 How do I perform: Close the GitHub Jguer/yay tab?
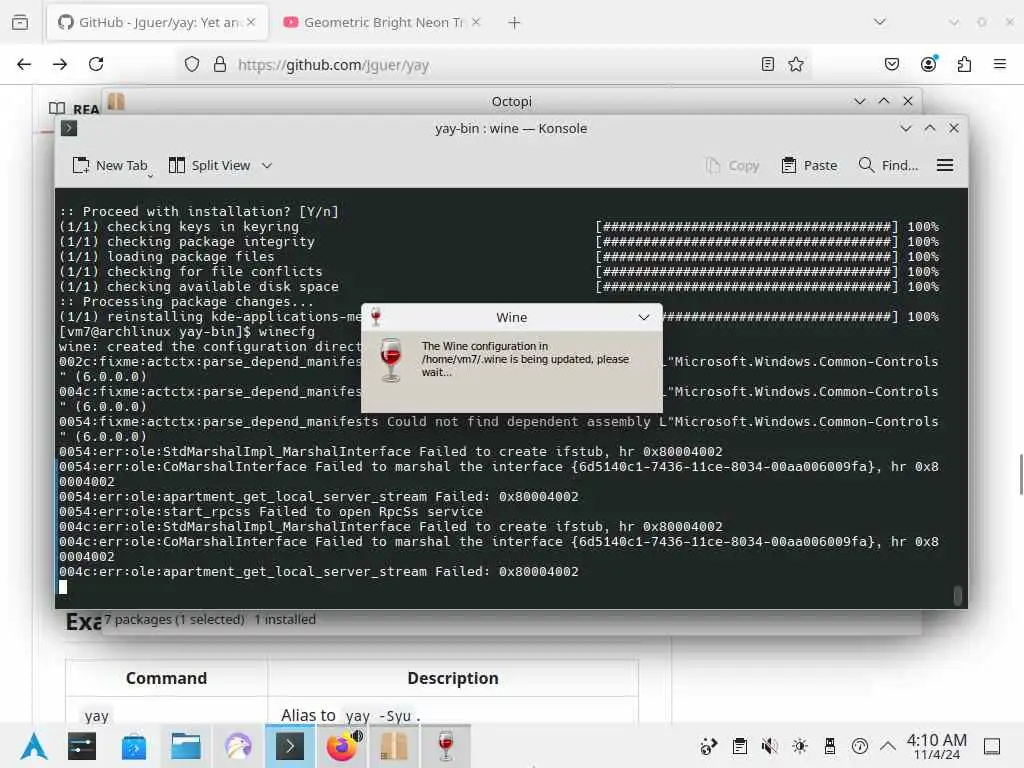(x=251, y=22)
